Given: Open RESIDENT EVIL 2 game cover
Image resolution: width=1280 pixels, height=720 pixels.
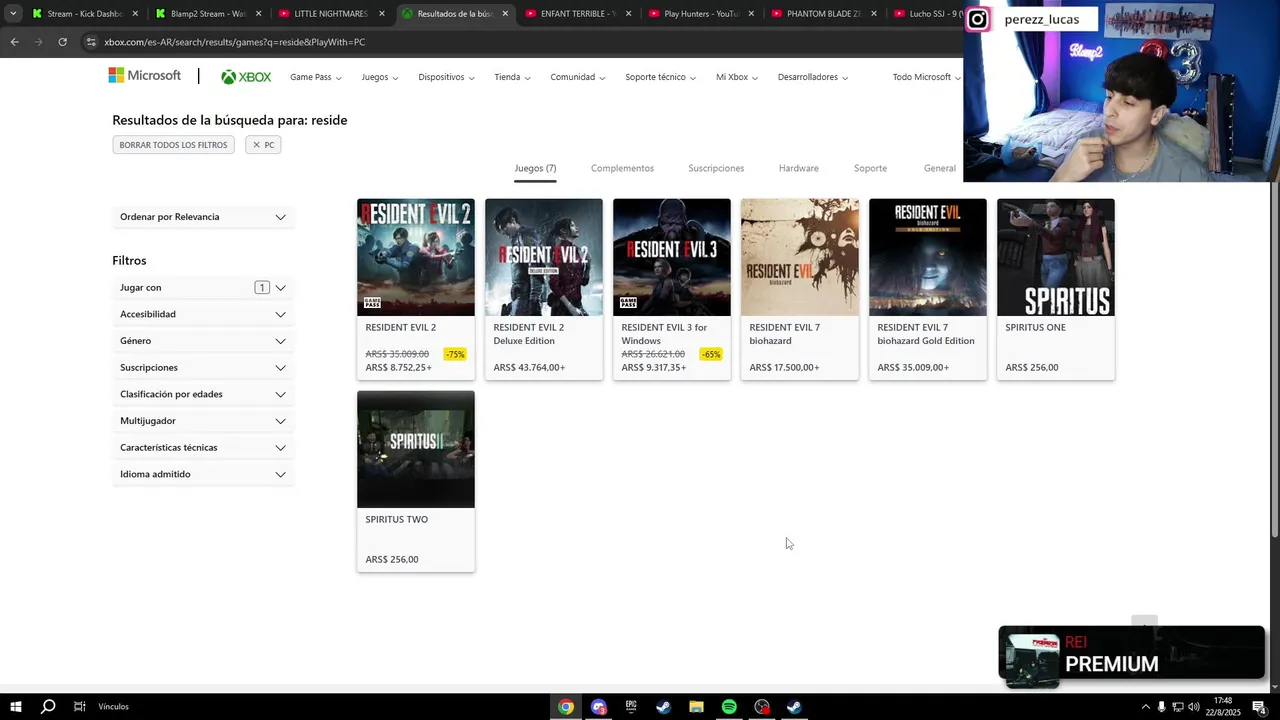Looking at the screenshot, I should (x=416, y=257).
